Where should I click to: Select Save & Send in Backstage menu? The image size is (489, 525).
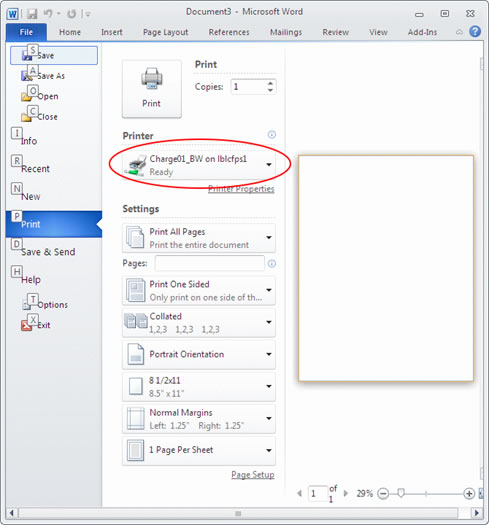coord(54,252)
